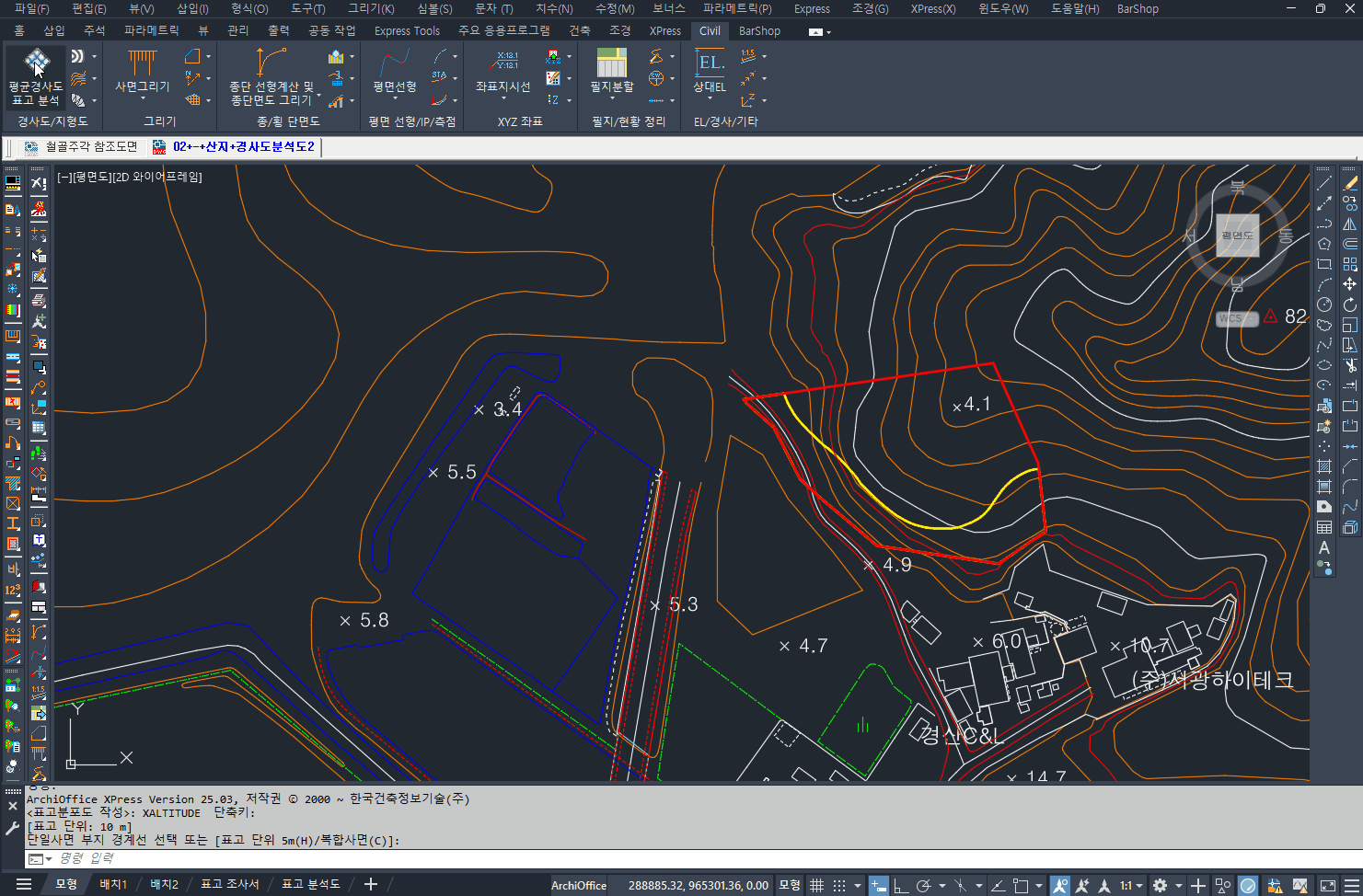Select the 철골주각 참조도면 document tab
1363x896 pixels.
90,146
